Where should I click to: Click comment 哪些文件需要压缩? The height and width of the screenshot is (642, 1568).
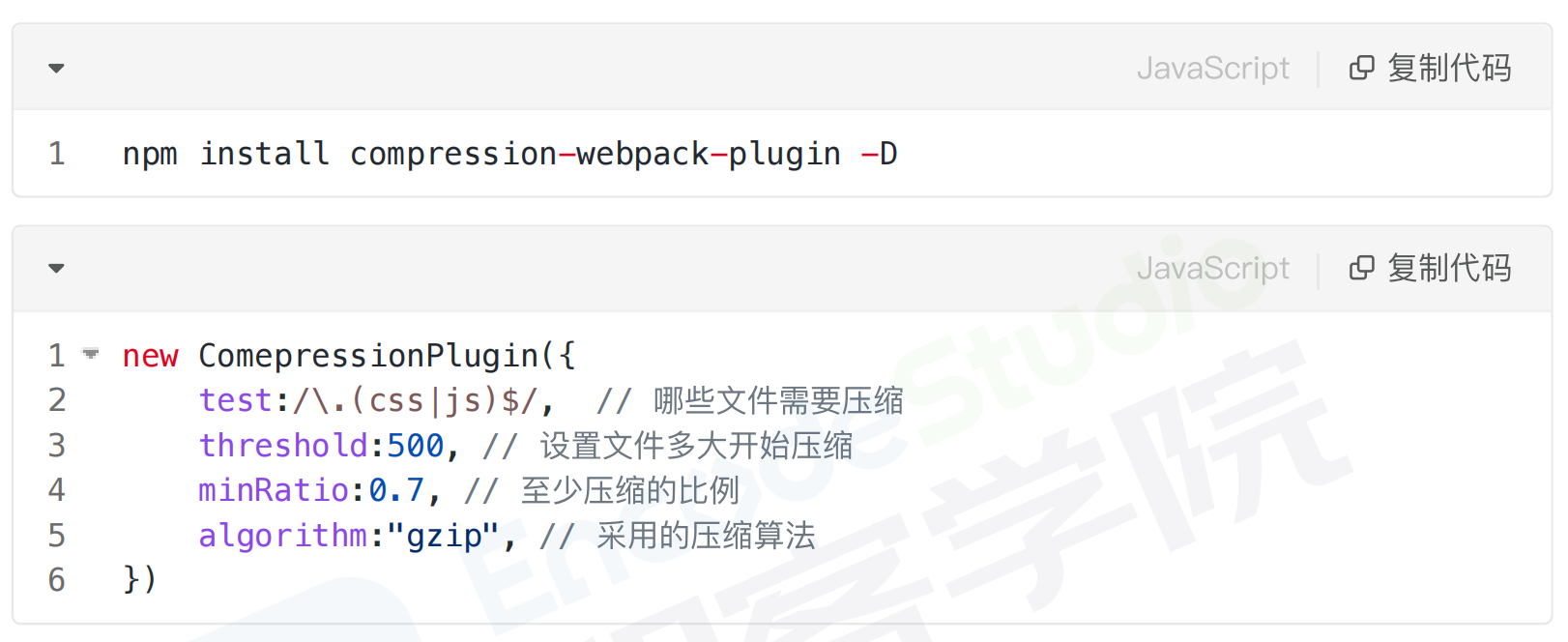coord(778,400)
